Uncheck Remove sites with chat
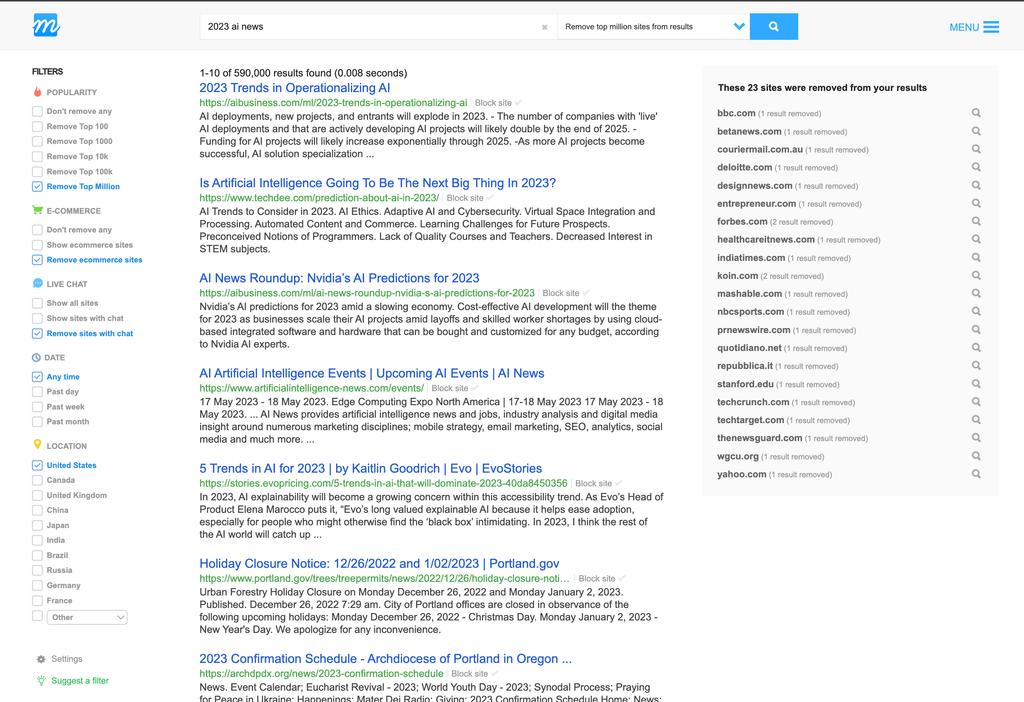 (x=37, y=333)
